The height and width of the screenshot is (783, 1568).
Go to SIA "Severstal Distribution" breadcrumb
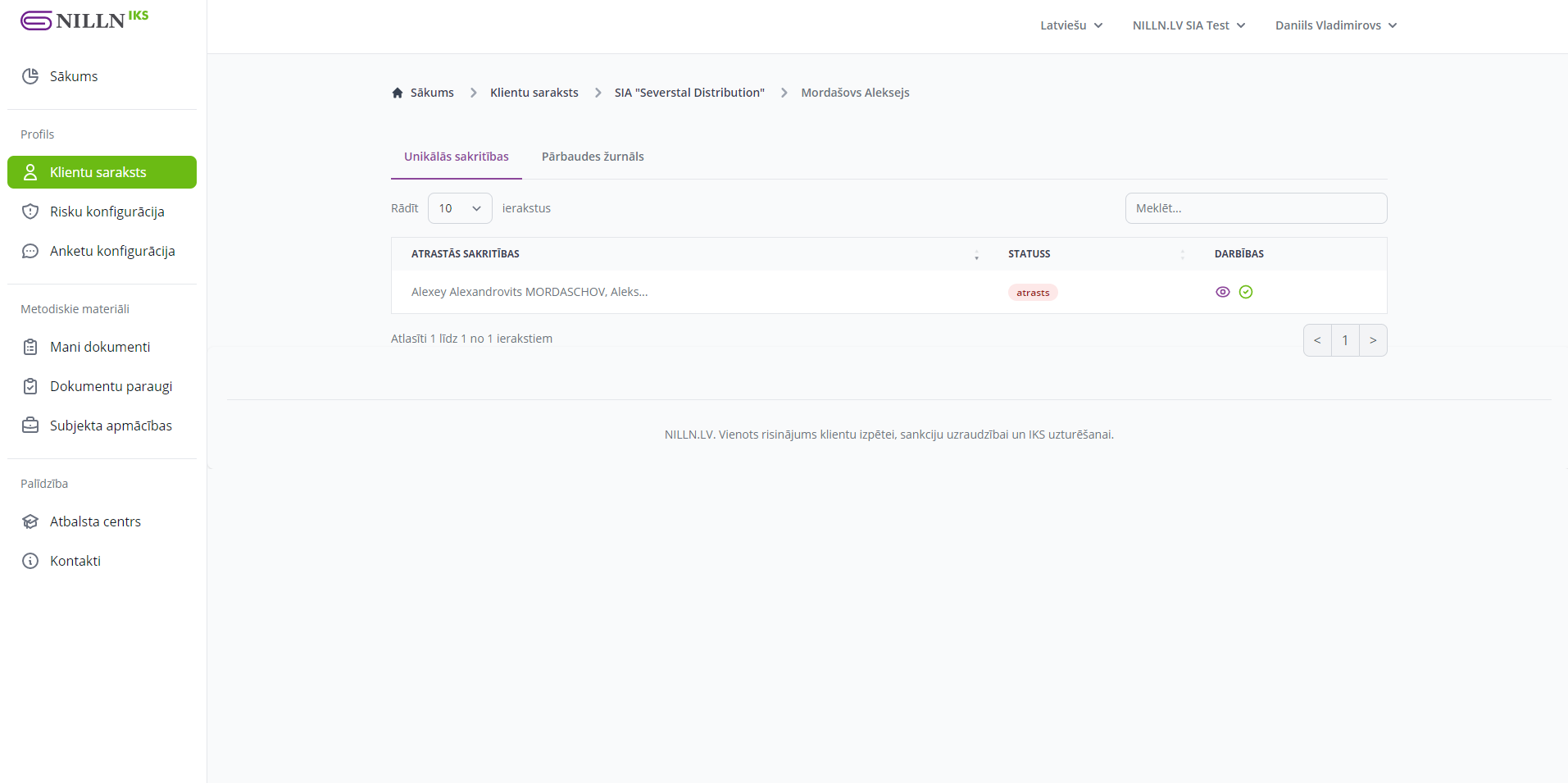point(689,93)
